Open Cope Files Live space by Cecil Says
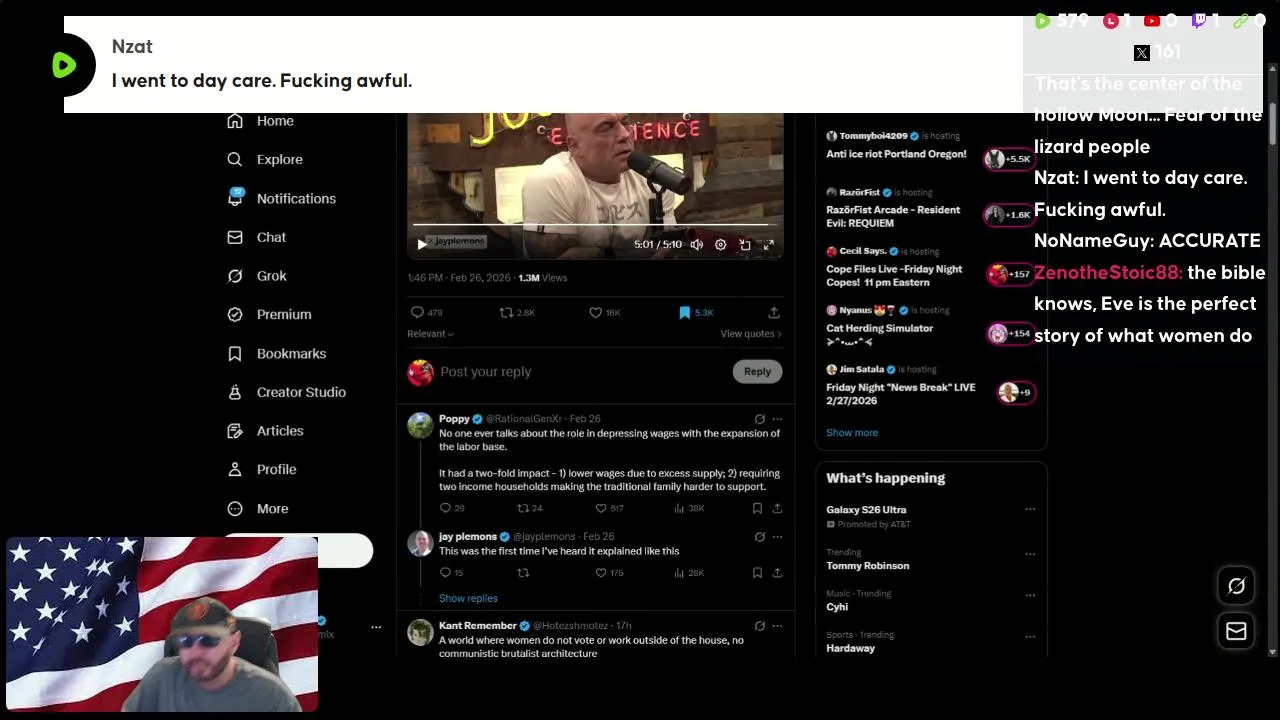 pyautogui.click(x=894, y=275)
